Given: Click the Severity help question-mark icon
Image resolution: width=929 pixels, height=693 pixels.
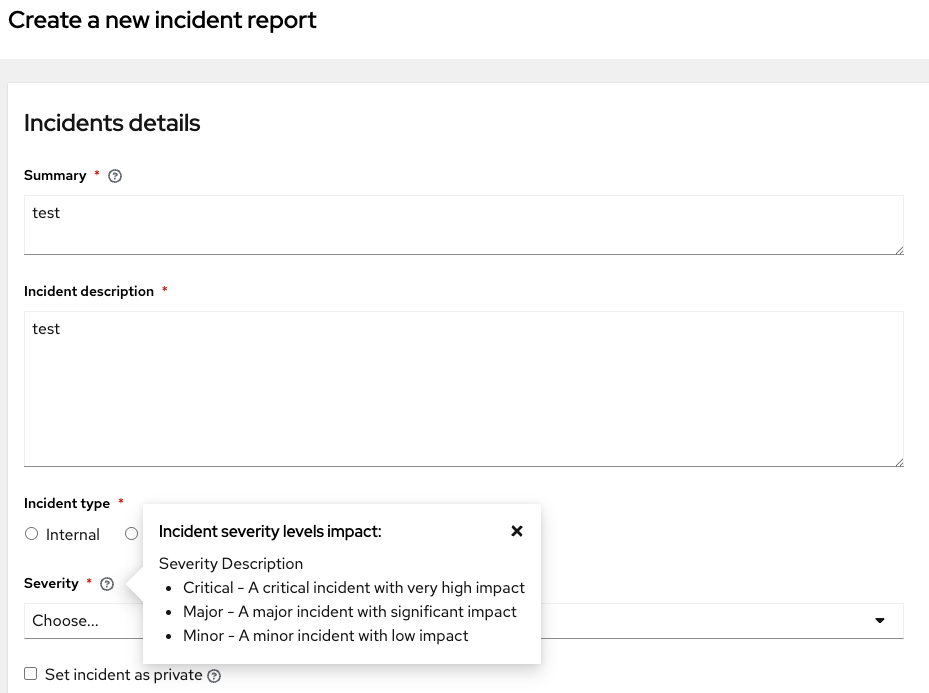Looking at the screenshot, I should coord(107,584).
